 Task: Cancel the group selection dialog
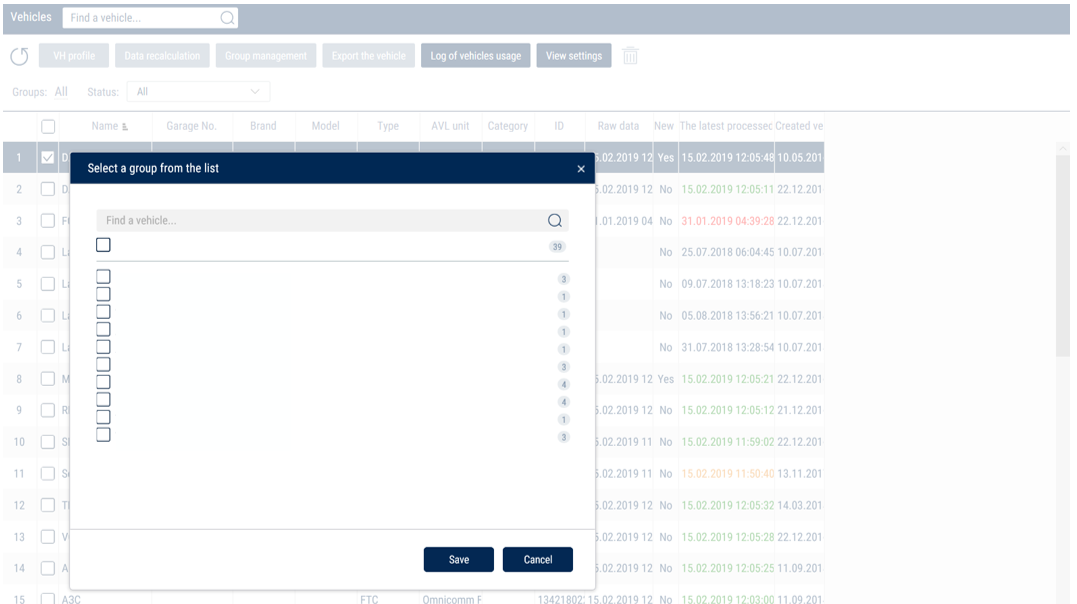[538, 559]
